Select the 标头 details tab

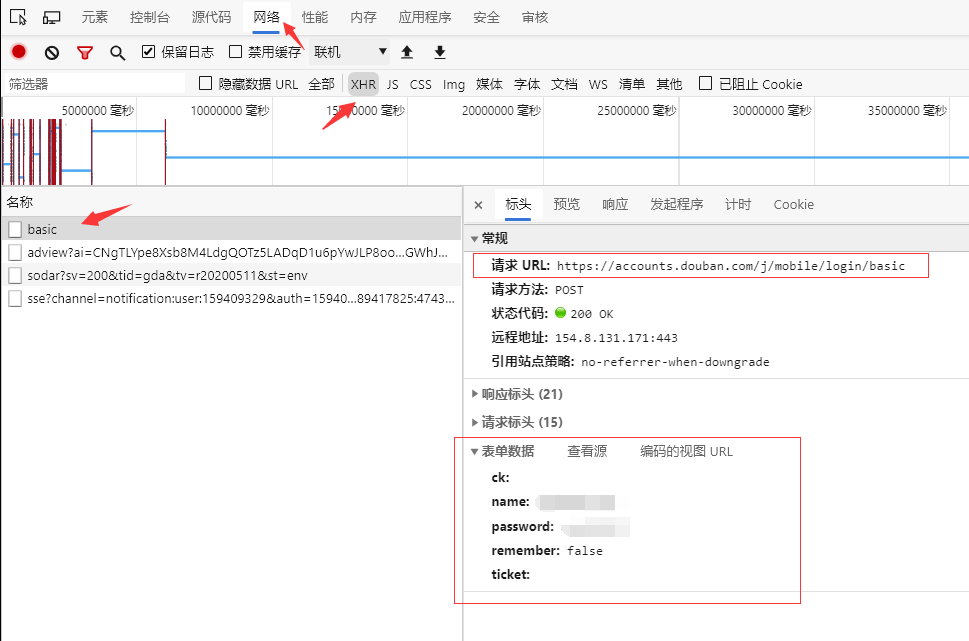[518, 205]
